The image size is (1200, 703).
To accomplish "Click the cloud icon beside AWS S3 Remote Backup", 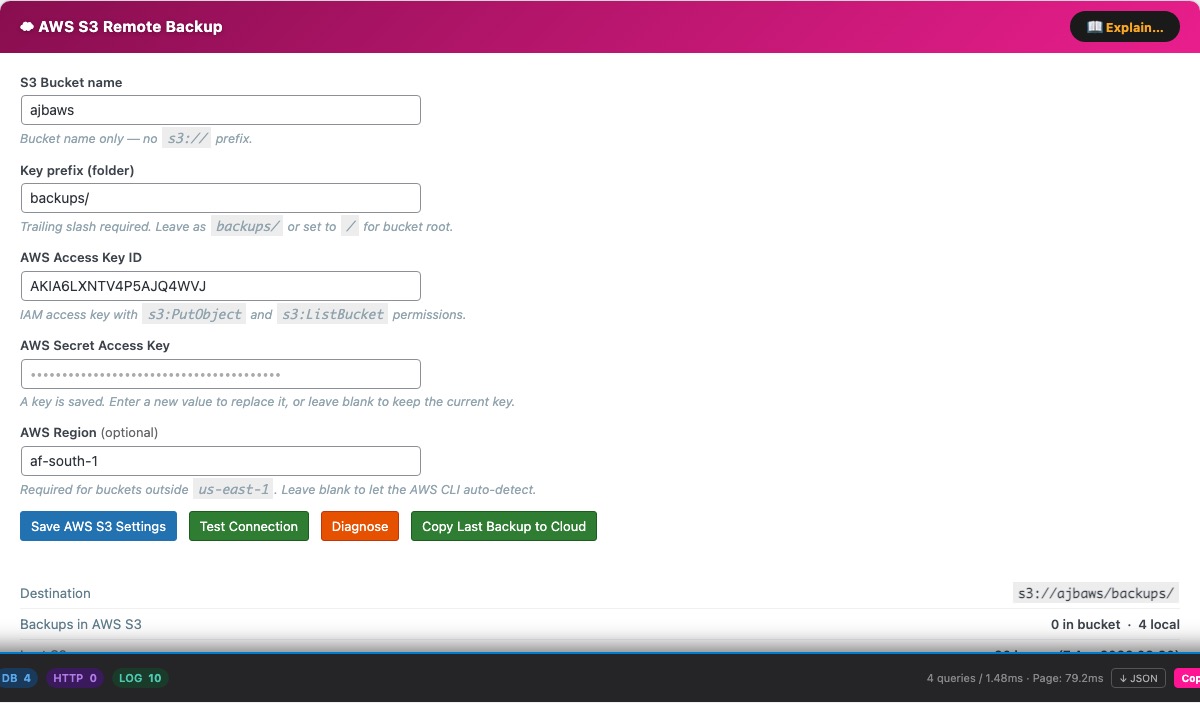I will click(x=27, y=27).
